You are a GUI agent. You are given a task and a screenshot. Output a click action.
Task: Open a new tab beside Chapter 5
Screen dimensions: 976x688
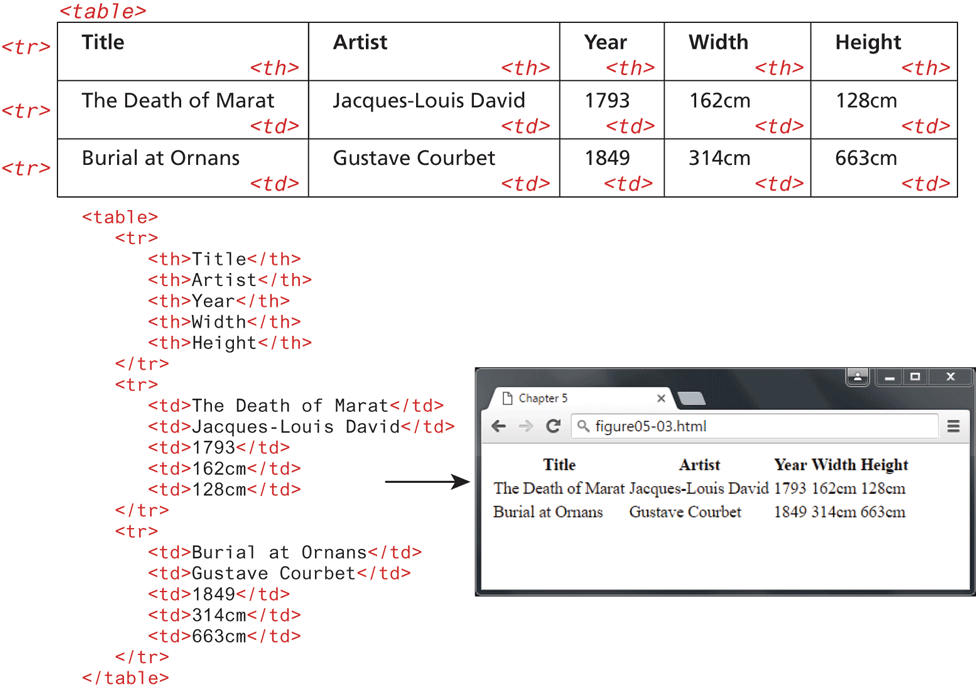pyautogui.click(x=691, y=399)
